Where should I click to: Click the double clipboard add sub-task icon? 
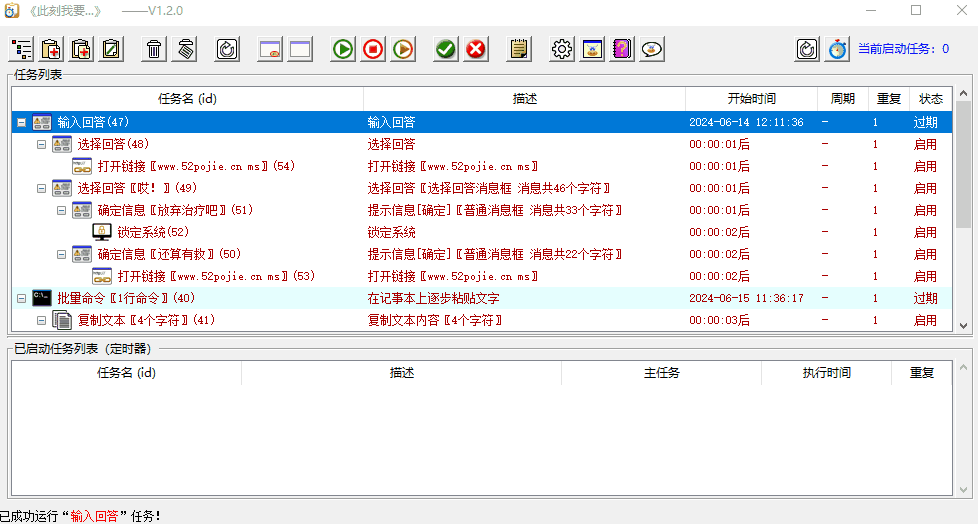coord(82,49)
